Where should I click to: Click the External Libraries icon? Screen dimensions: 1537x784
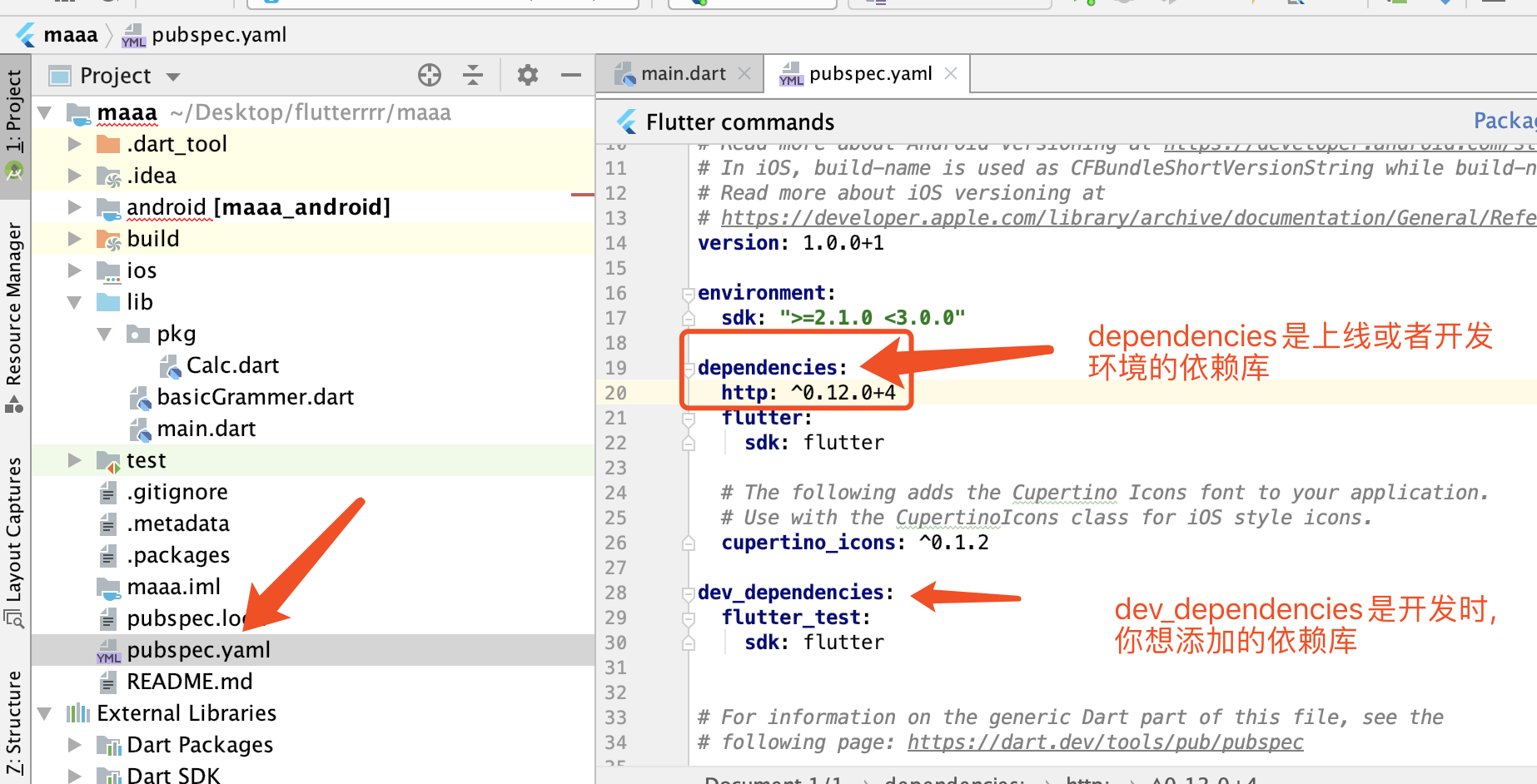(78, 713)
